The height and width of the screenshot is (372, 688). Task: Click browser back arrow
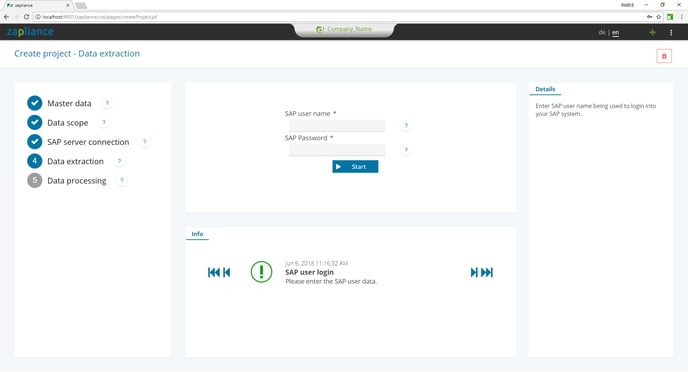point(6,17)
